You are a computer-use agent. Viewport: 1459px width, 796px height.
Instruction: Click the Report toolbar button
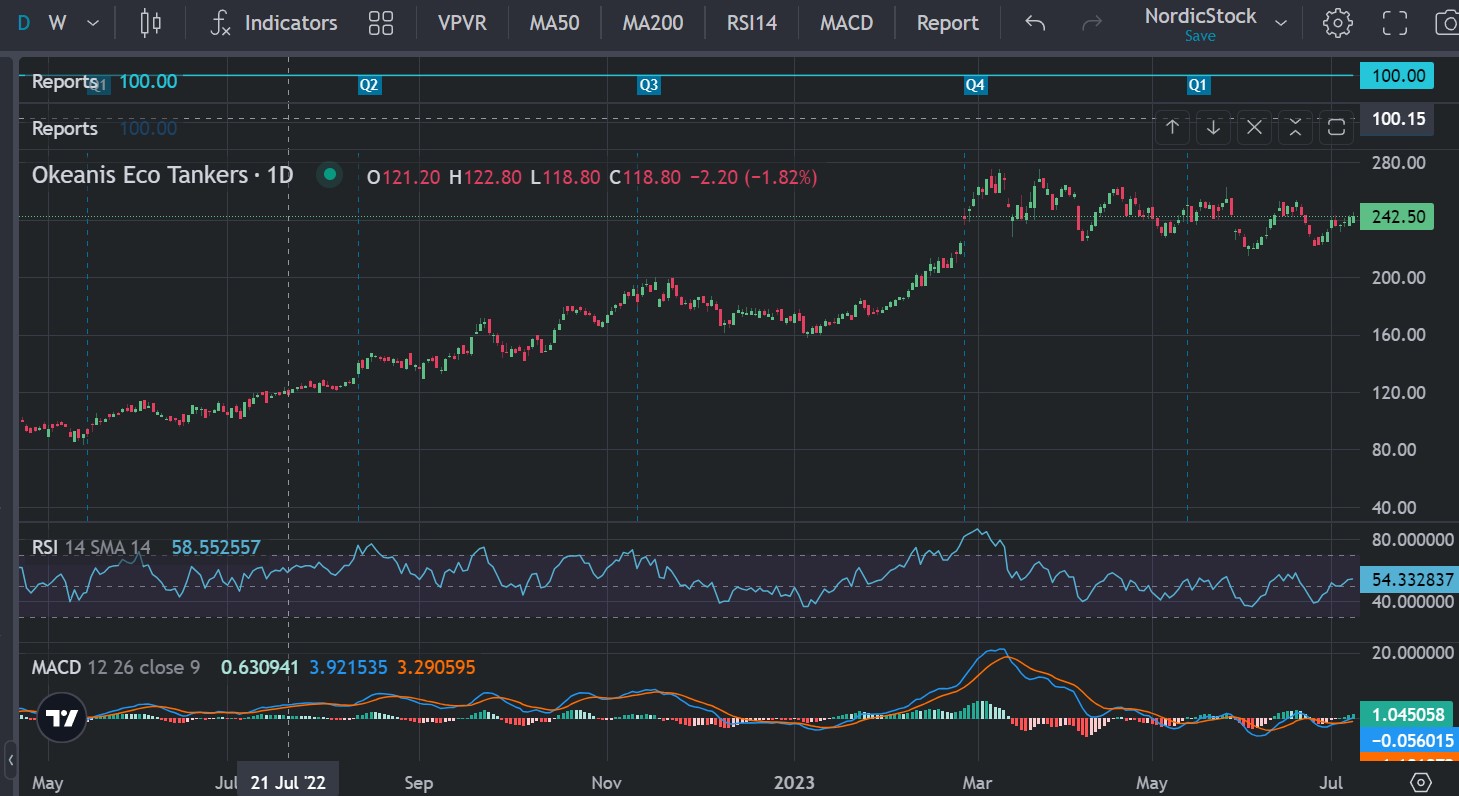947,22
